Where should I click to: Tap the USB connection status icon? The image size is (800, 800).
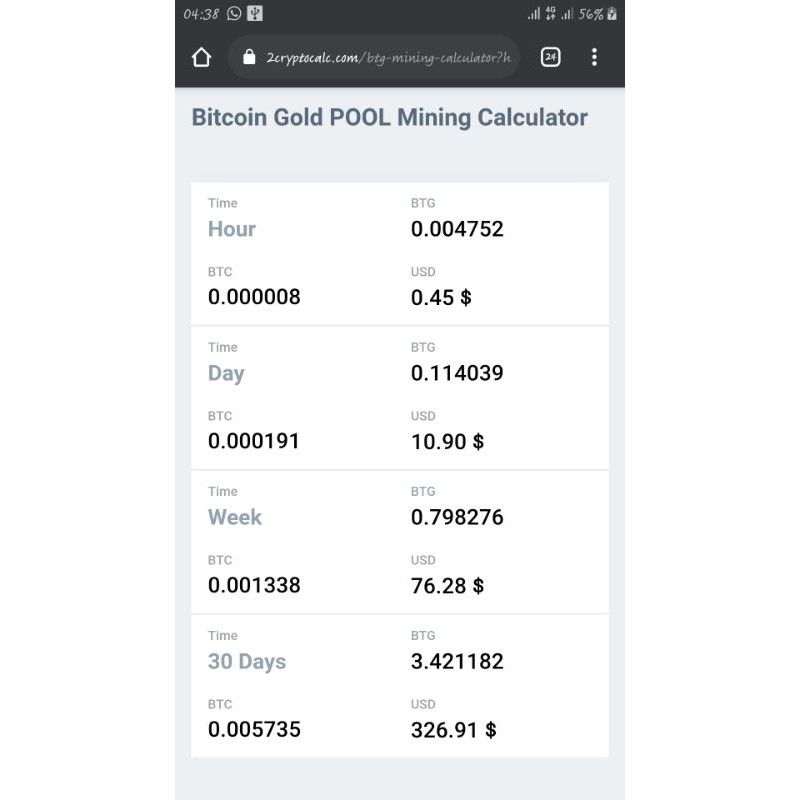click(x=255, y=14)
